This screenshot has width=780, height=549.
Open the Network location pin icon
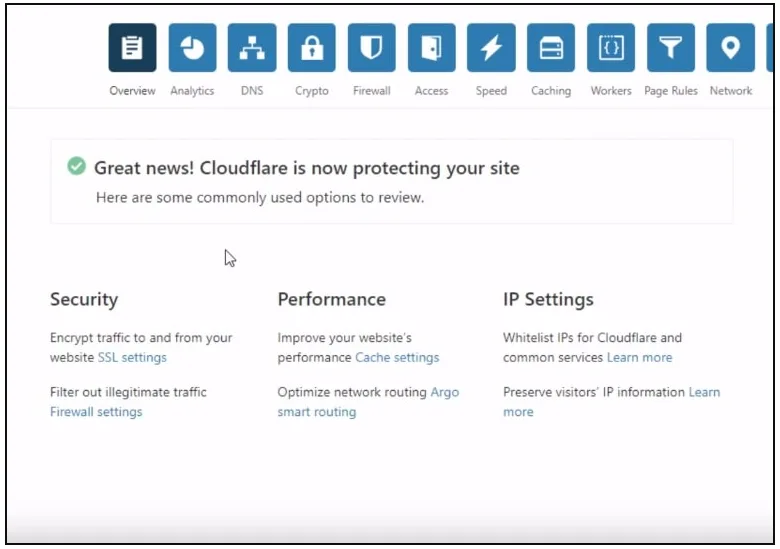tap(731, 48)
